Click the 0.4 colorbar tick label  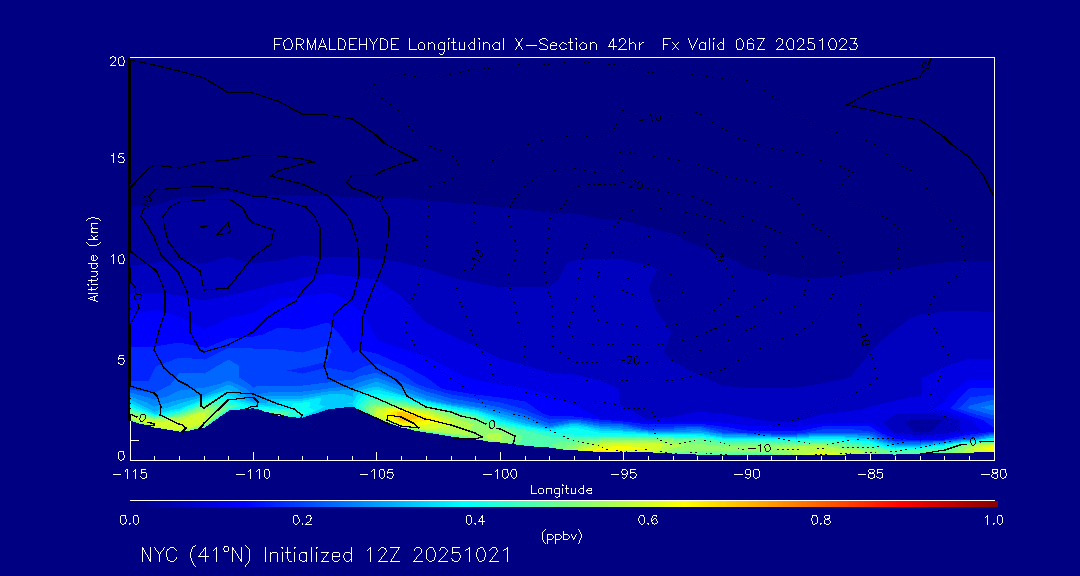pyautogui.click(x=475, y=520)
